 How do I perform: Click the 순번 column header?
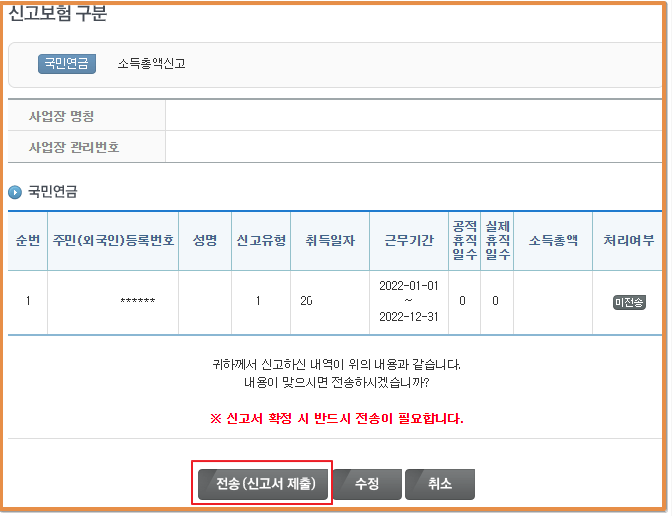[x=27, y=241]
